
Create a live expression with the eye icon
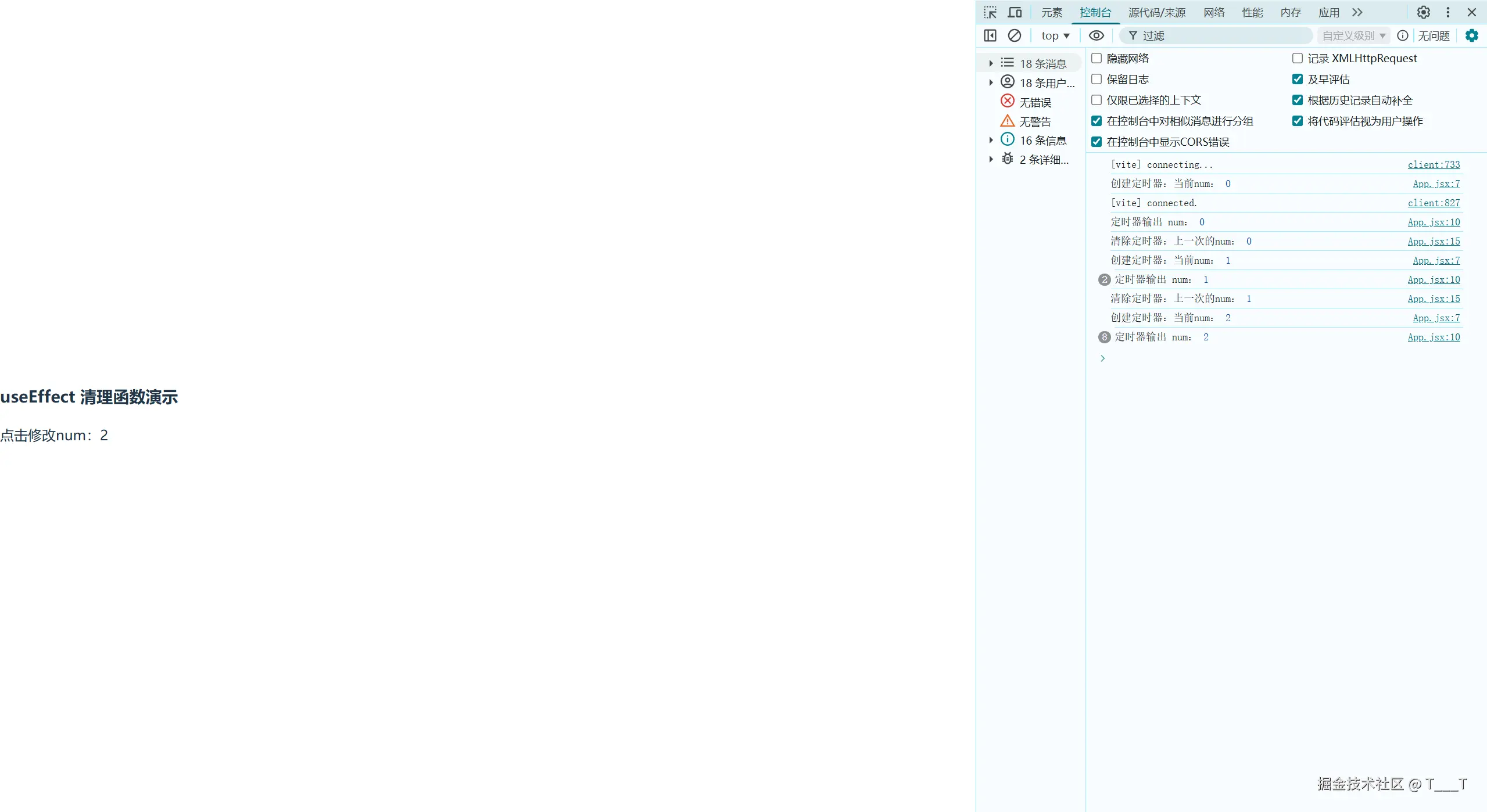[x=1096, y=35]
